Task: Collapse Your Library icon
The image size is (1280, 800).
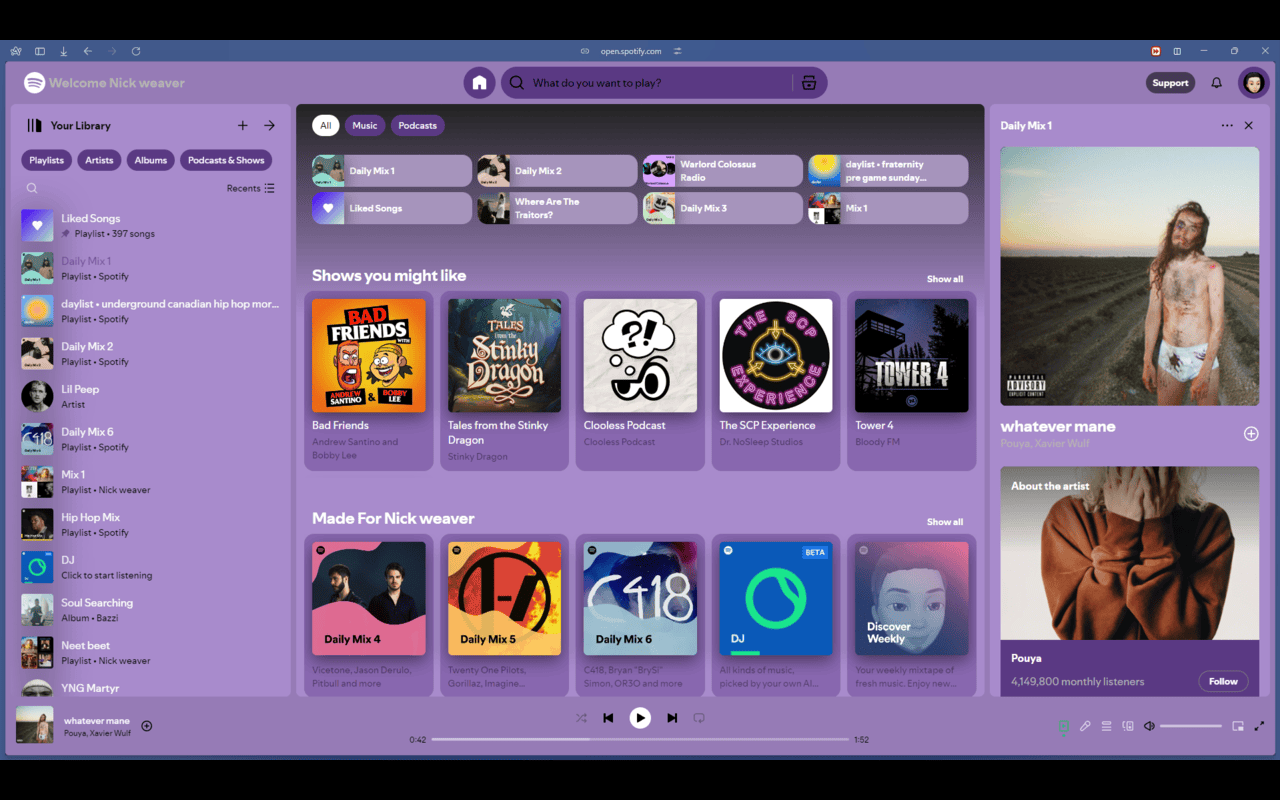Action: pos(34,126)
